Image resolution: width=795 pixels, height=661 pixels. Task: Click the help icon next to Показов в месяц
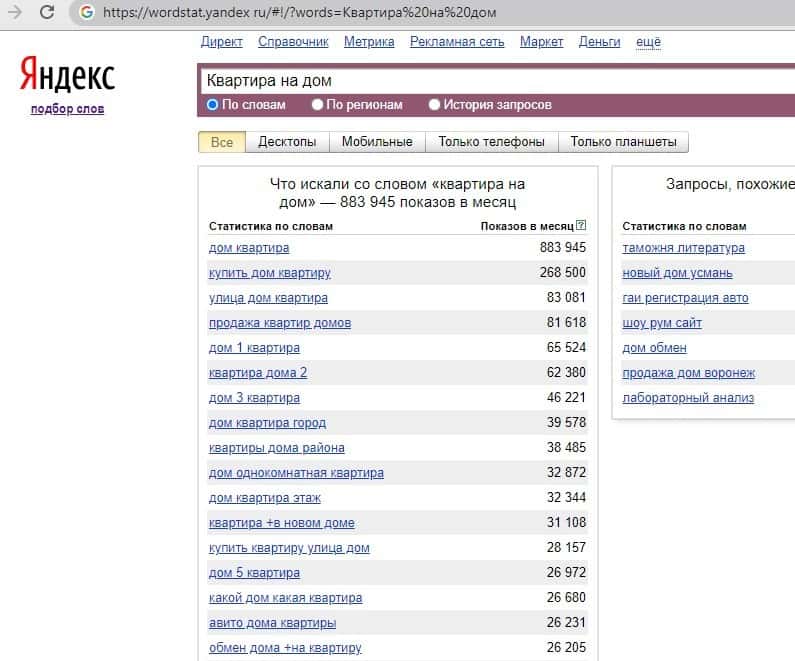[x=581, y=226]
